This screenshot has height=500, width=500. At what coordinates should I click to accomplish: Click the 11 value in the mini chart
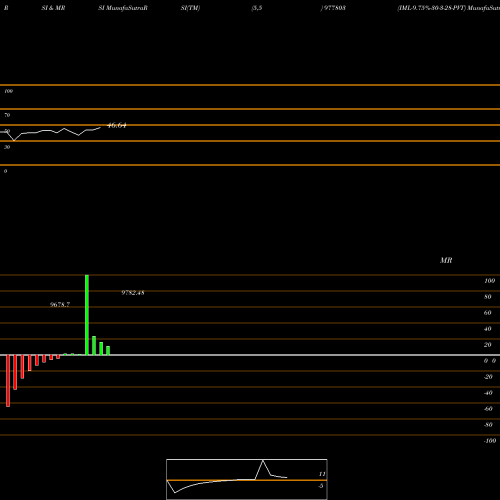point(322,474)
